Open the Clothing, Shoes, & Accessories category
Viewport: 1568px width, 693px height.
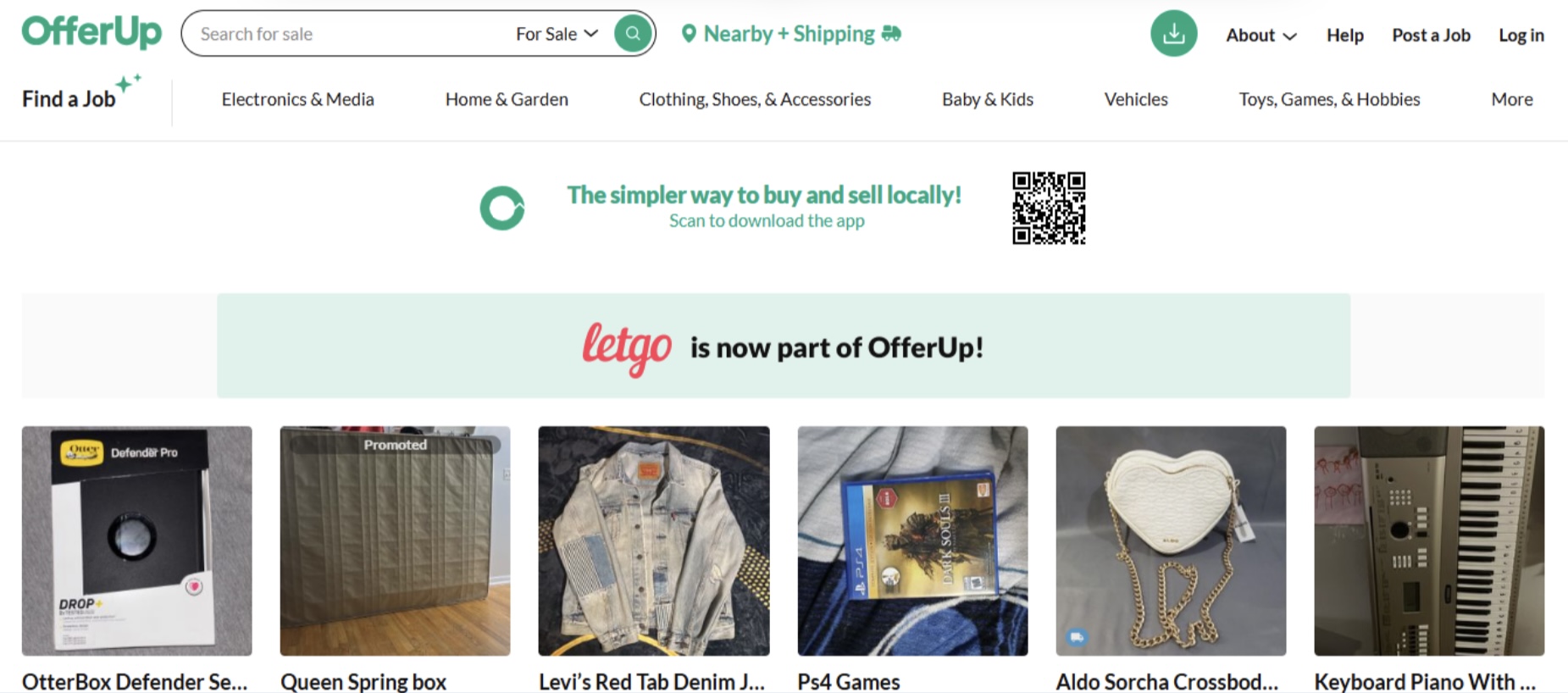755,99
